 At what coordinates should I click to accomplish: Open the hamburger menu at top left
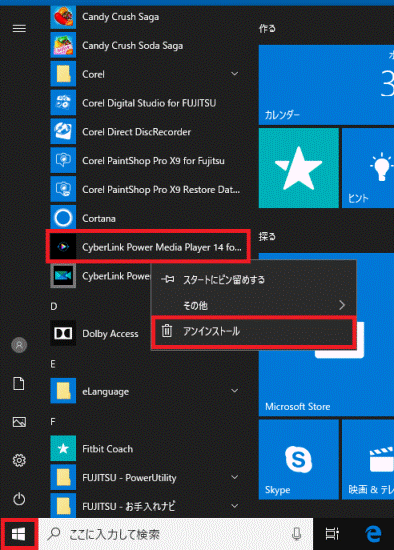[19, 28]
